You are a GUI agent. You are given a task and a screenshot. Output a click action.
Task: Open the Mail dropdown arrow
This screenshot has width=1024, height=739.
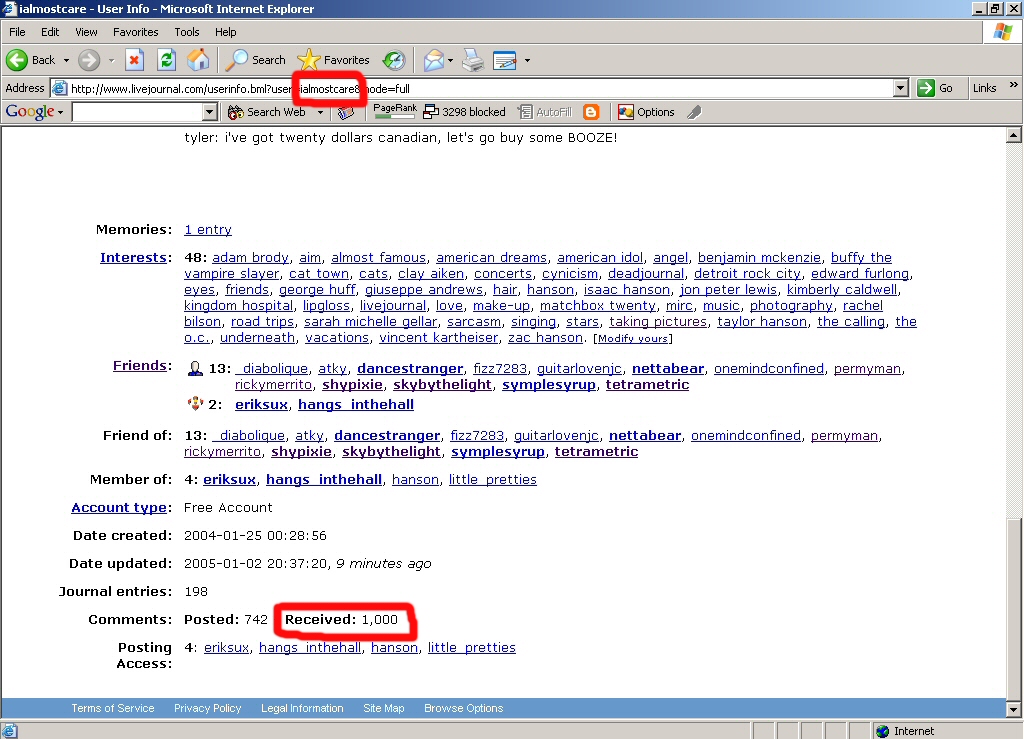pyautogui.click(x=451, y=60)
